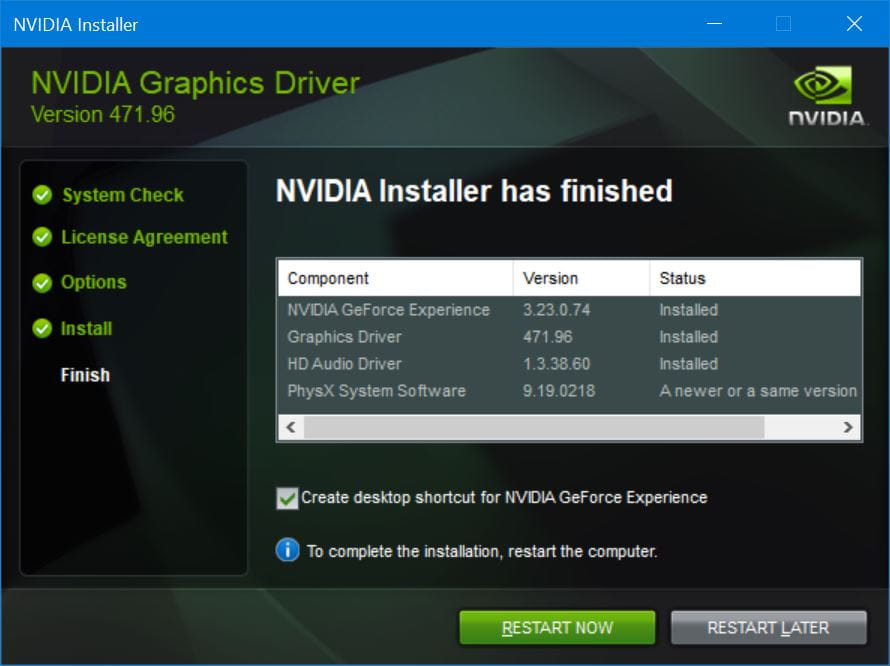Select the Install step in the sidebar
Viewport: 890px width, 666px height.
tap(85, 328)
